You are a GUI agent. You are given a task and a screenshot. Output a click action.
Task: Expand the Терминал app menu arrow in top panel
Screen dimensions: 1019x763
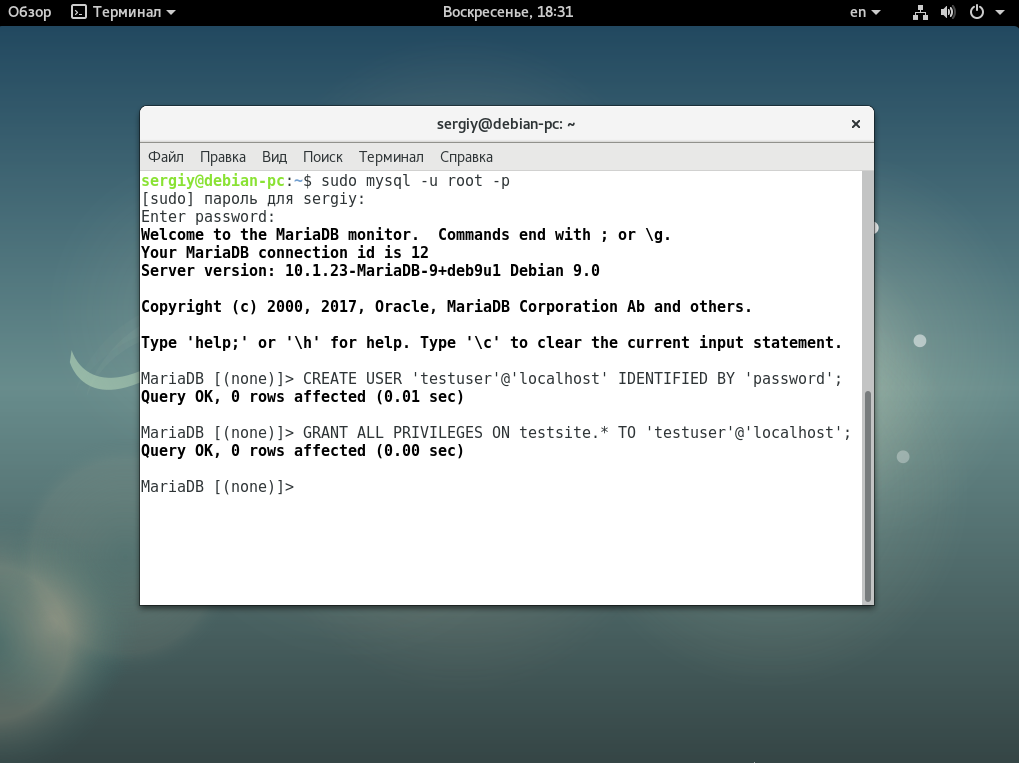click(170, 12)
